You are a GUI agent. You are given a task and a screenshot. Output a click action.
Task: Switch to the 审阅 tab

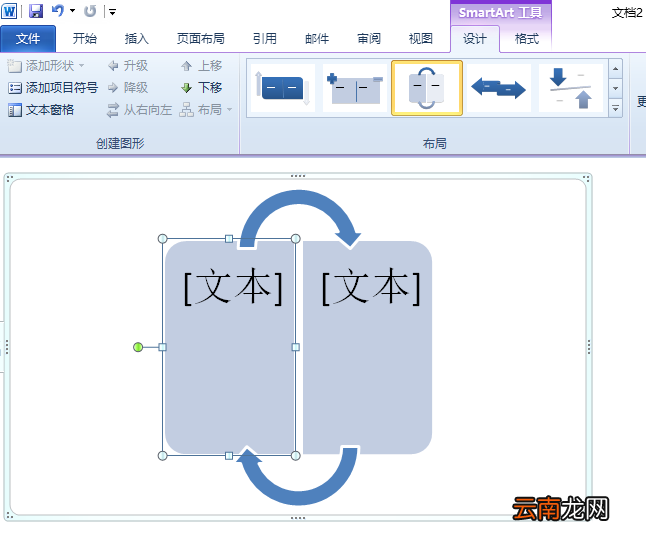[369, 39]
